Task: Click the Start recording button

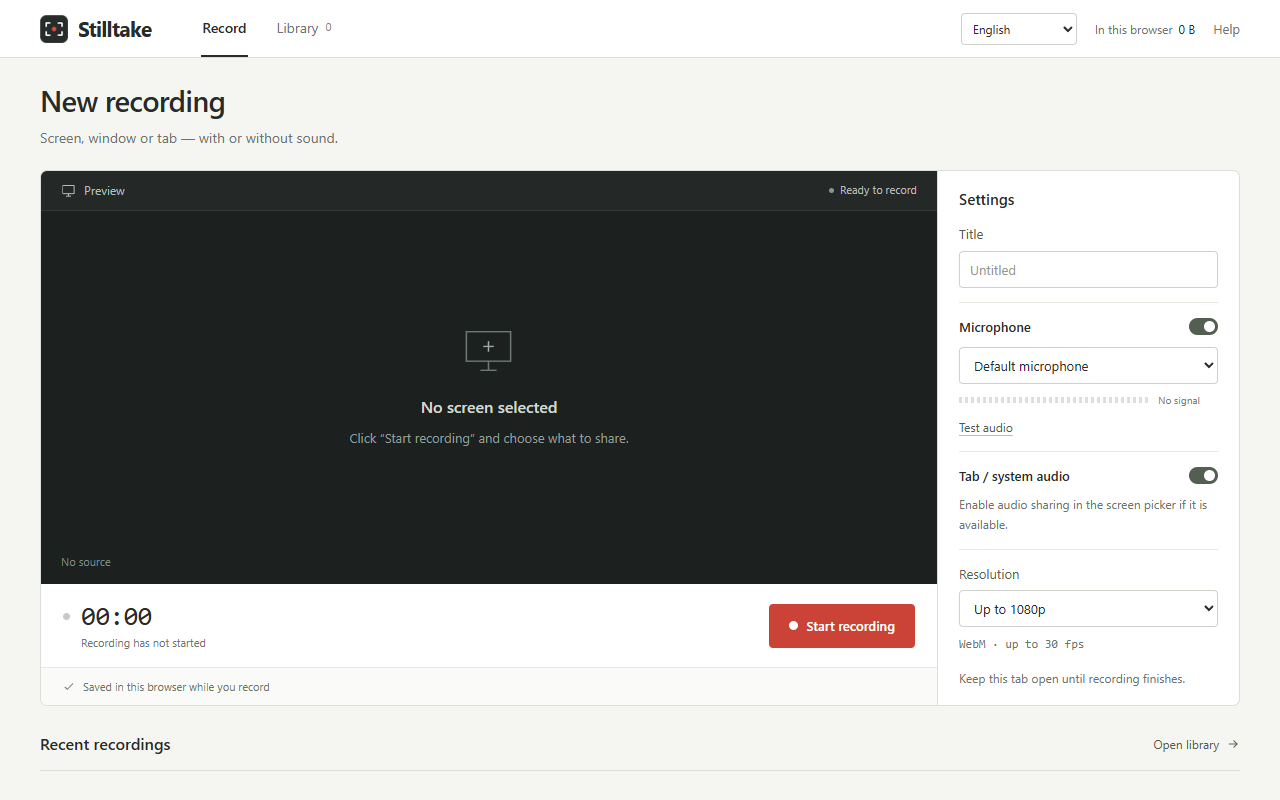Action: 842,626
